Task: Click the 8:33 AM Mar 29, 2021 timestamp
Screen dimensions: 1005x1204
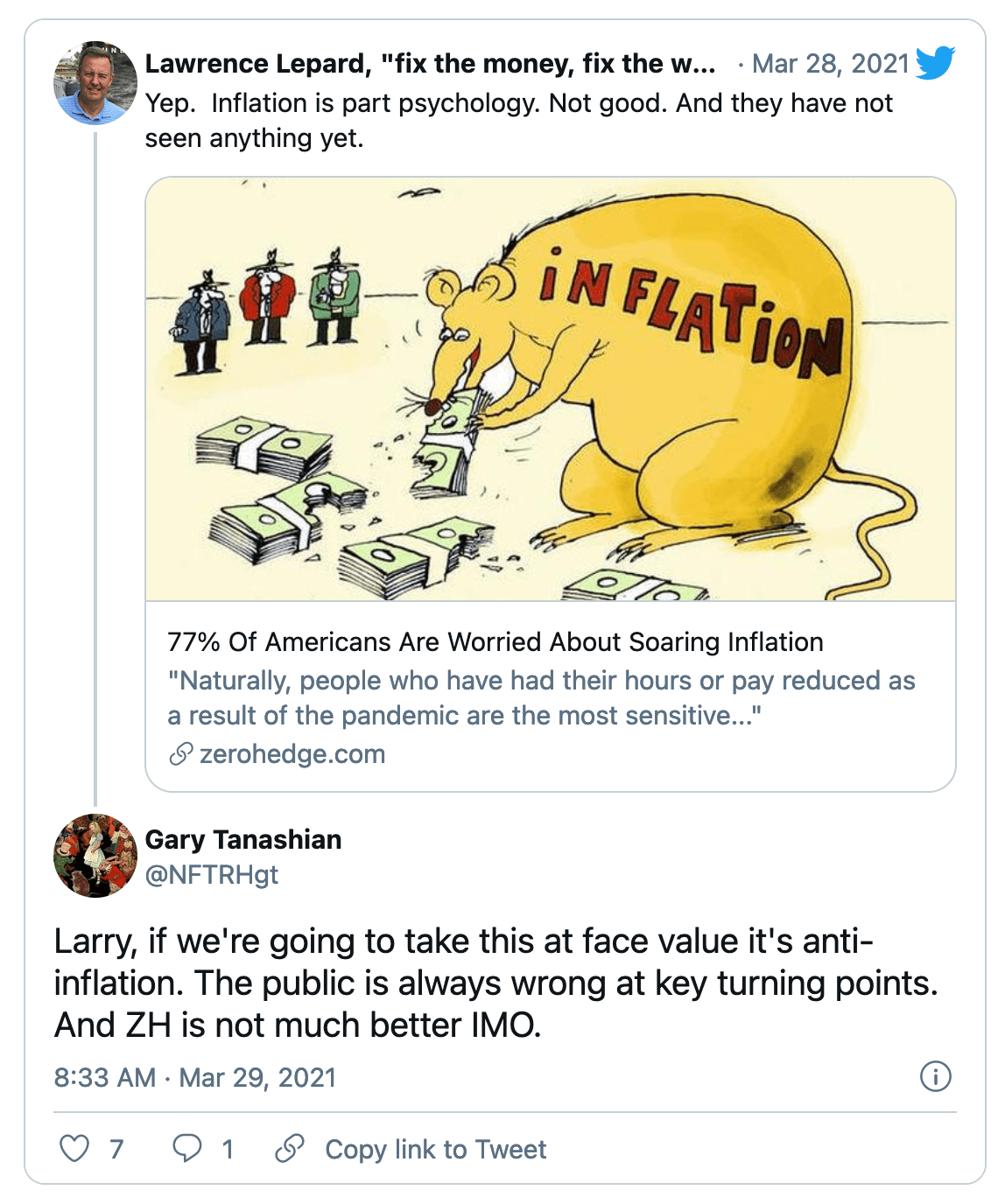Action: 195,1077
